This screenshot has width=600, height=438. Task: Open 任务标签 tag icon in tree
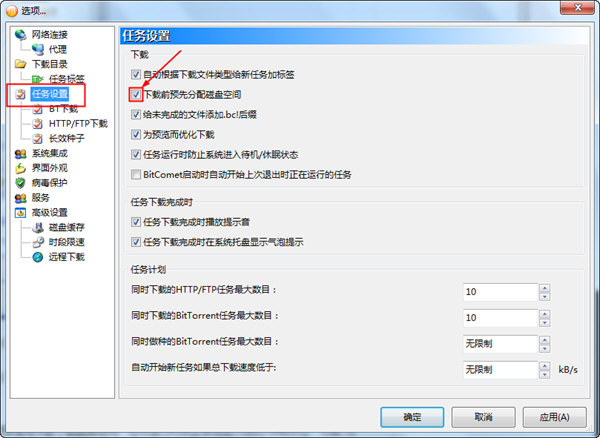pos(38,79)
